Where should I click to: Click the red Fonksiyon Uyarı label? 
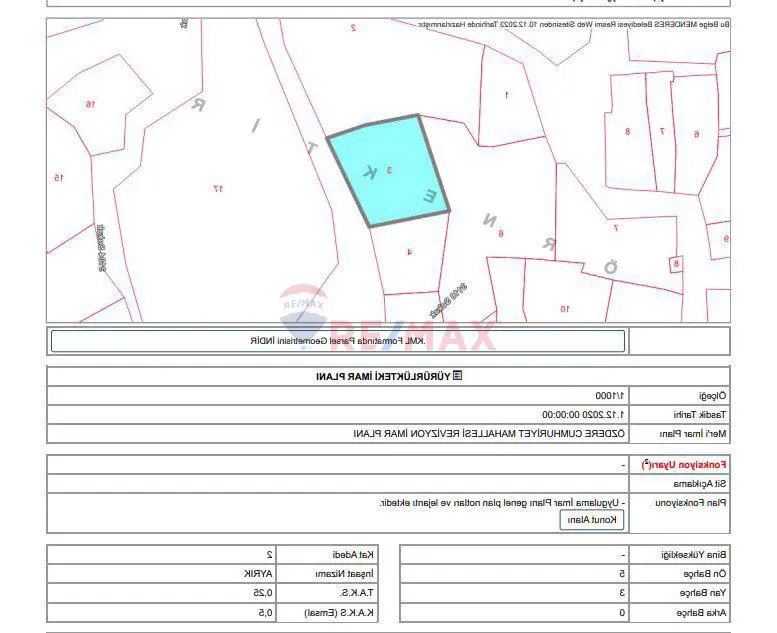coord(684,464)
